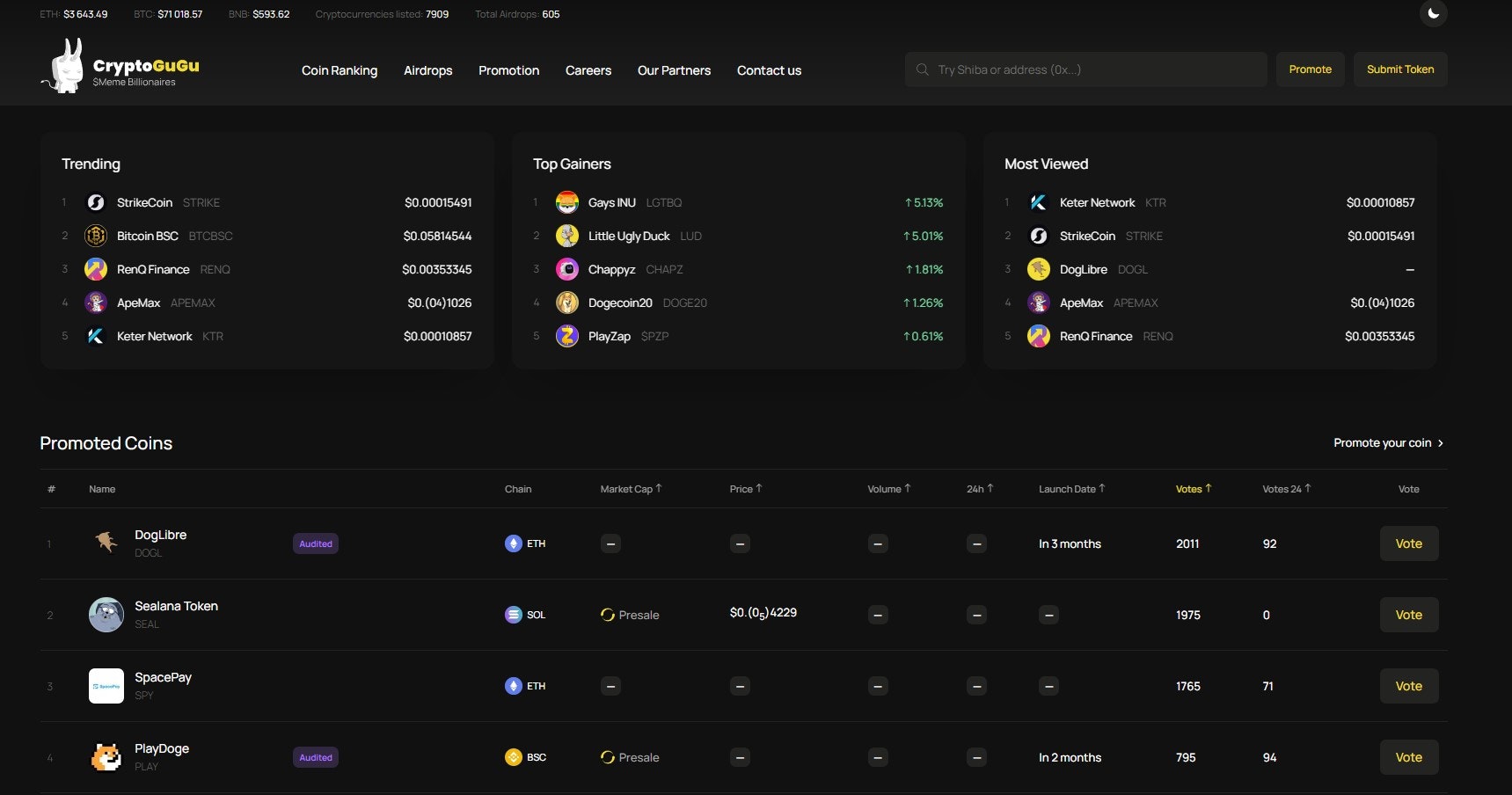Viewport: 1512px width, 795px height.
Task: Open ApeMax icon in Most Viewed
Action: click(1039, 303)
